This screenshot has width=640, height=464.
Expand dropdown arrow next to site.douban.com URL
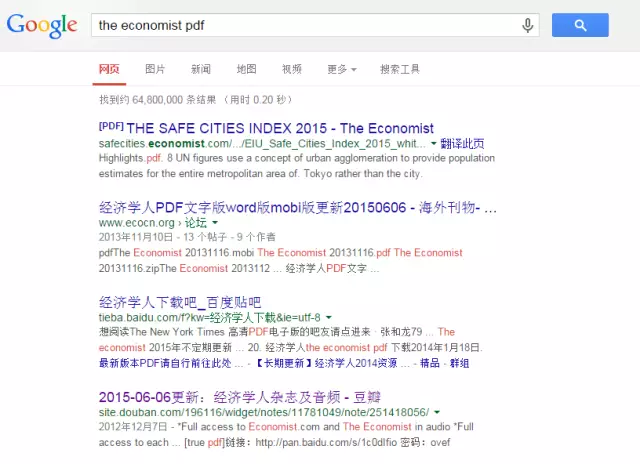point(437,412)
